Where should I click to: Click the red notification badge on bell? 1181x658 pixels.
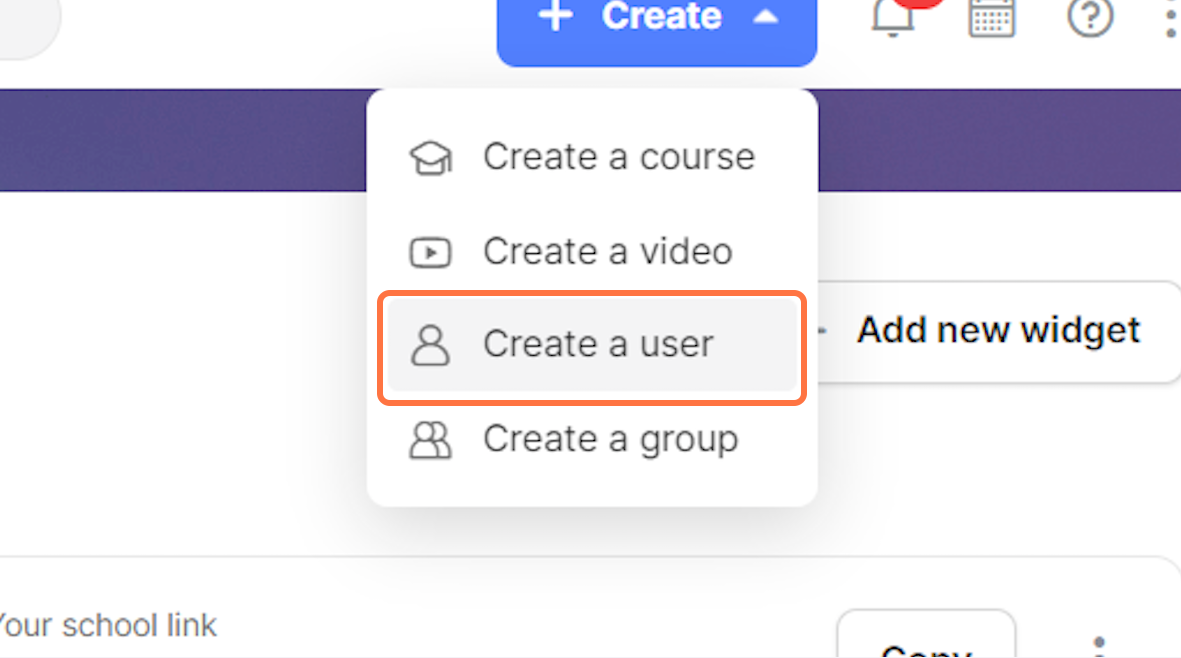(x=919, y=4)
